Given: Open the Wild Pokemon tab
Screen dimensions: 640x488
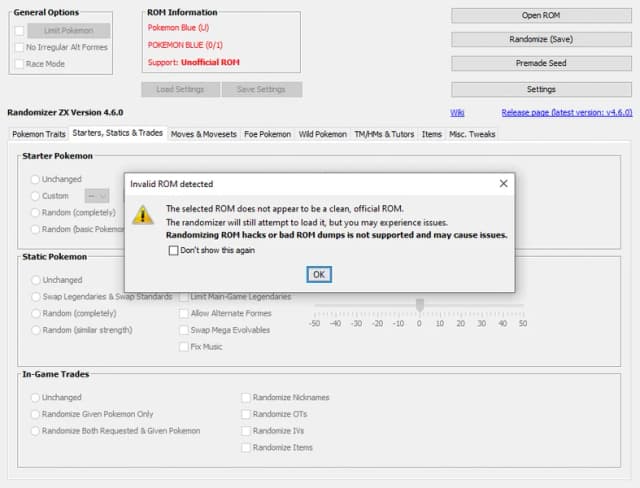Looking at the screenshot, I should (x=322, y=134).
